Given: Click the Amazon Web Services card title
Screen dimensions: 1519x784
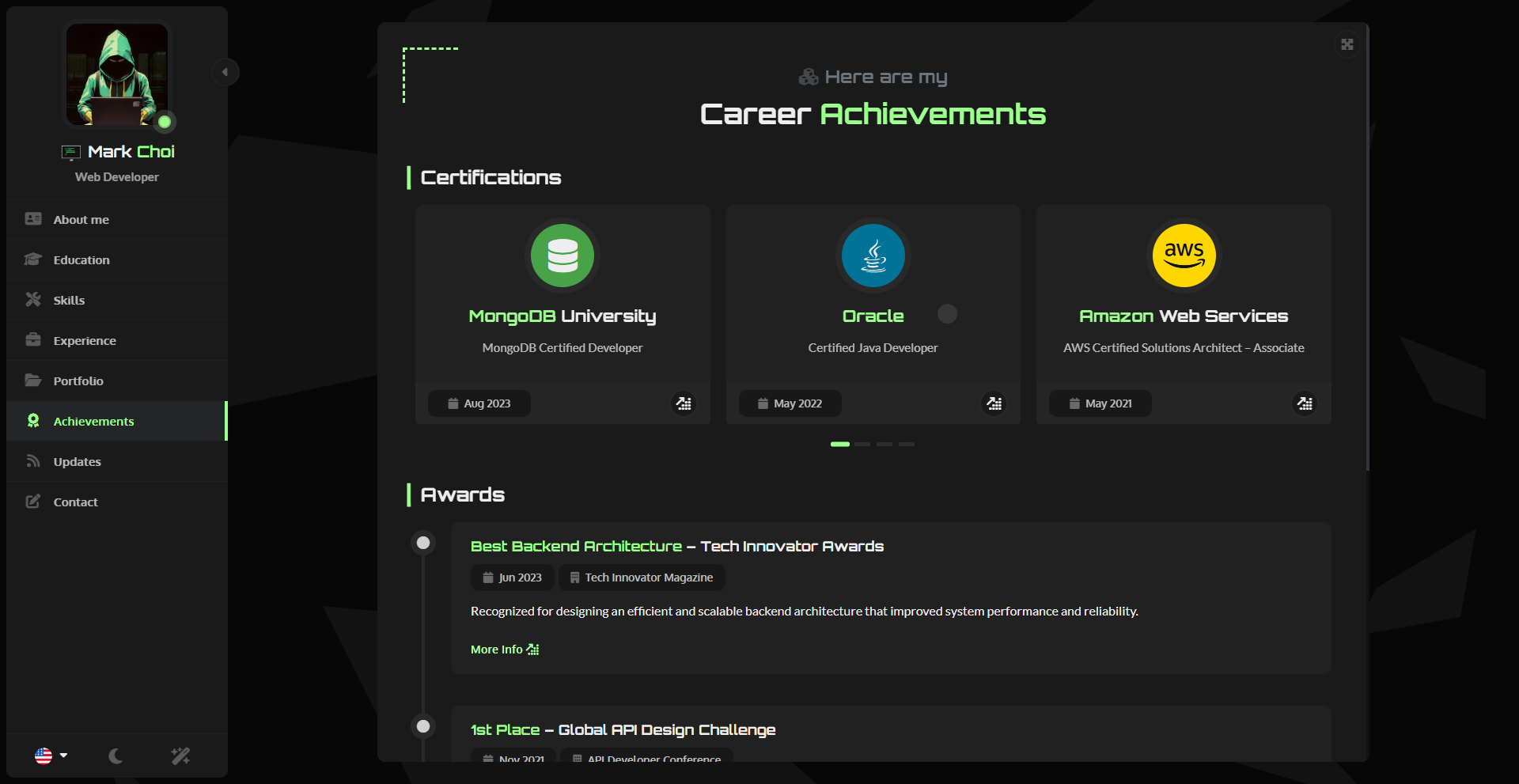Looking at the screenshot, I should coord(1184,316).
